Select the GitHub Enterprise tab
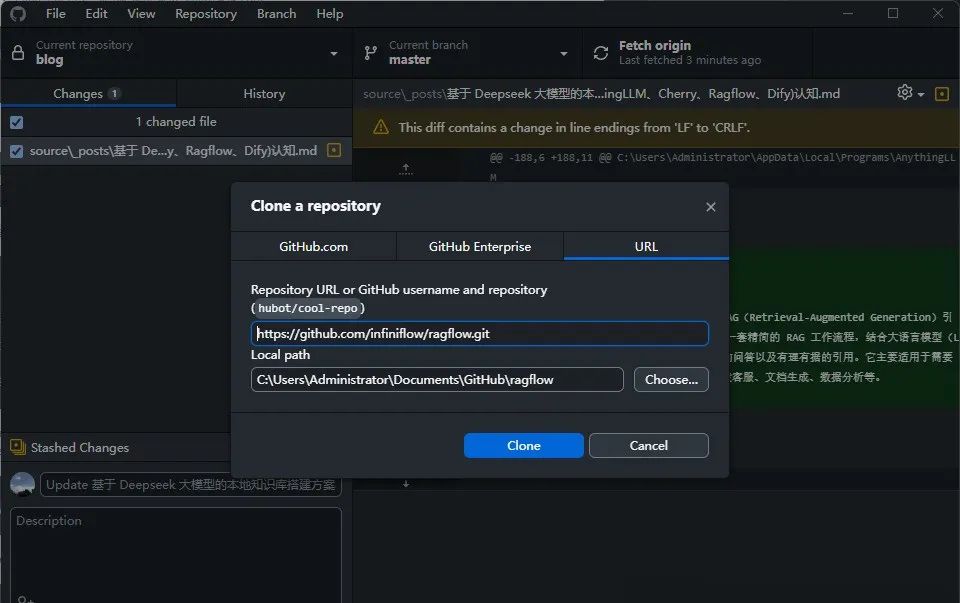This screenshot has width=960, height=603. 480,246
